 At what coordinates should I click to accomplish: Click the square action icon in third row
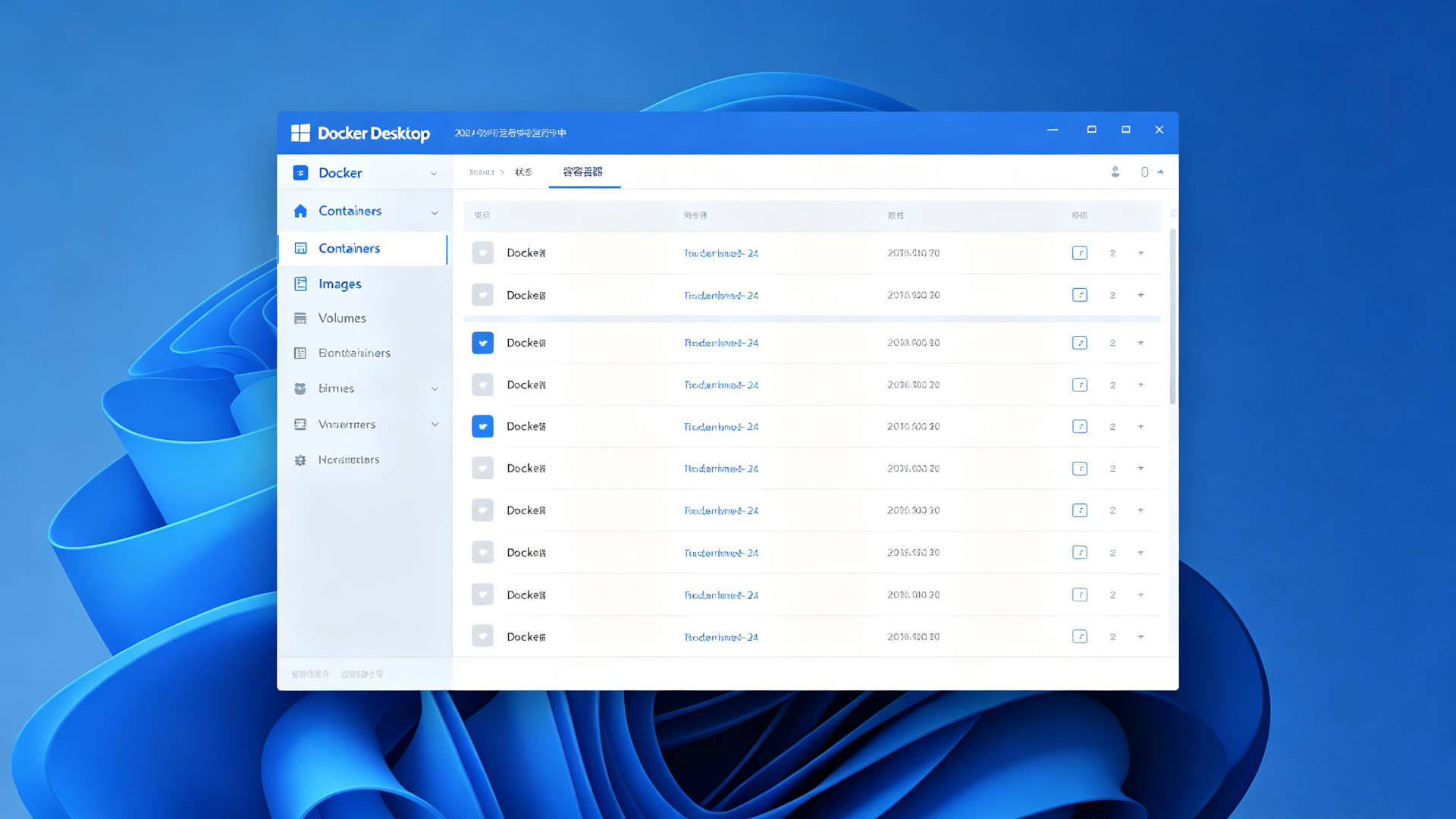[x=1080, y=343]
